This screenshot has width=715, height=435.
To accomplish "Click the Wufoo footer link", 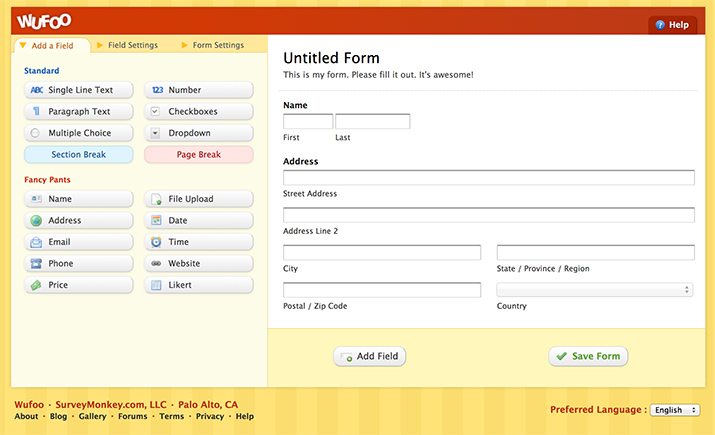I will tap(29, 405).
